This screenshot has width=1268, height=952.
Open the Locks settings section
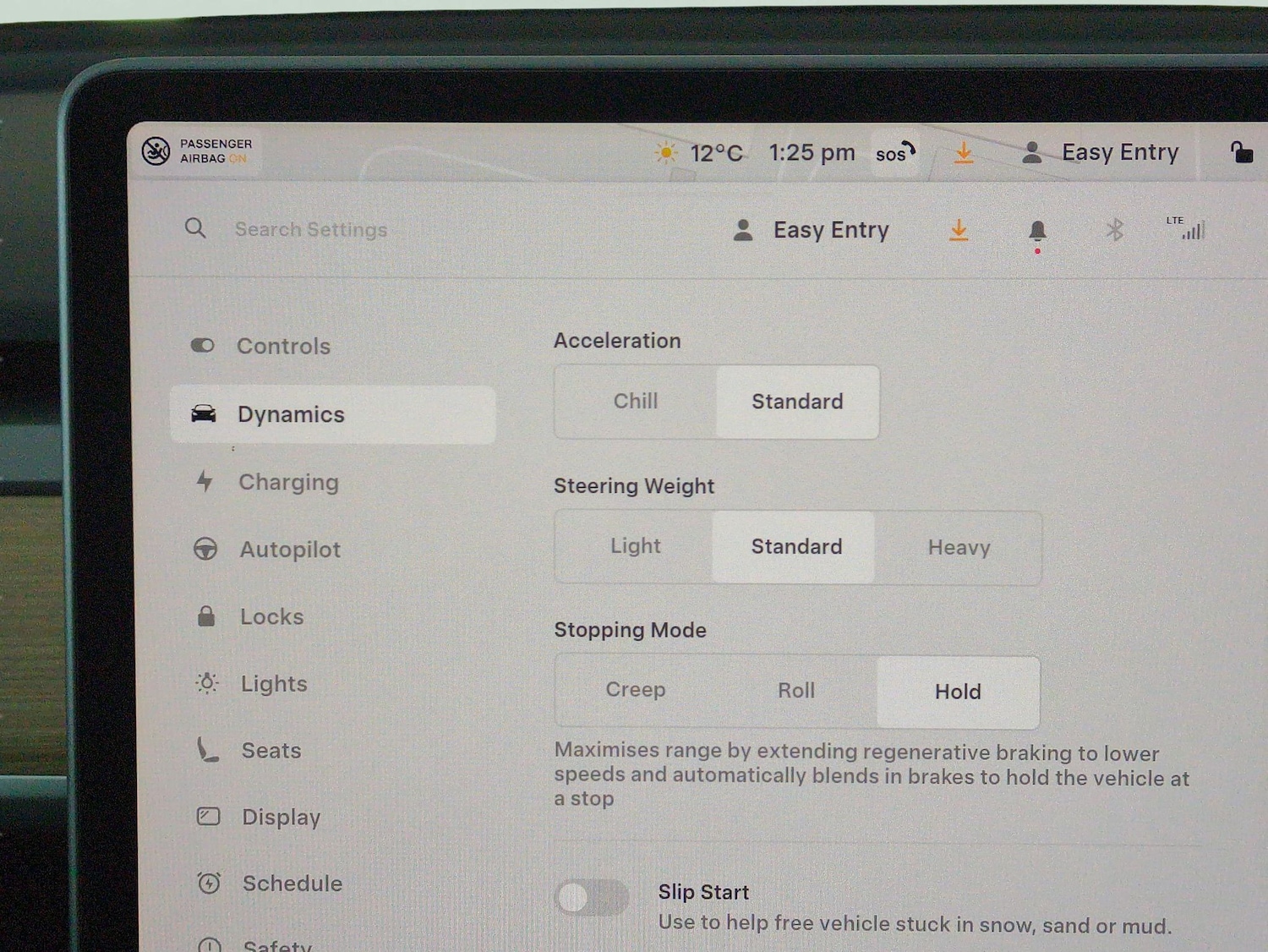pos(271,616)
